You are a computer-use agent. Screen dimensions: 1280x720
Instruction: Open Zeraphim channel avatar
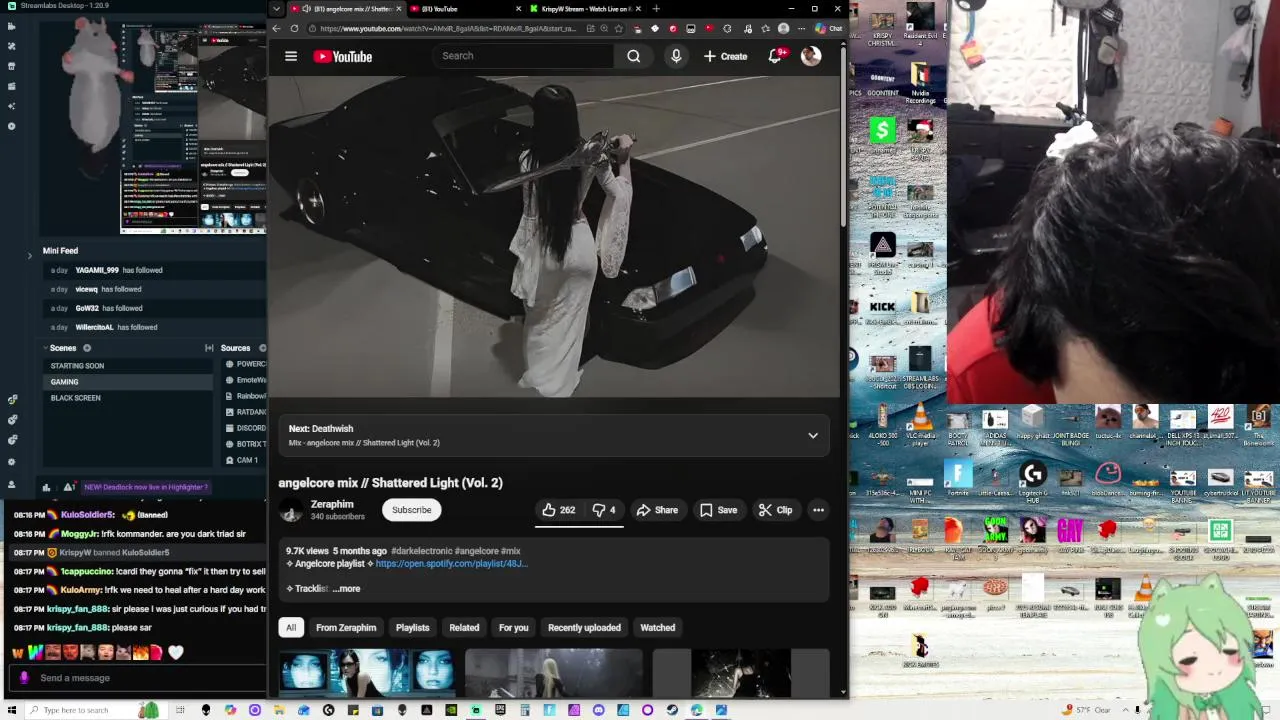click(290, 510)
